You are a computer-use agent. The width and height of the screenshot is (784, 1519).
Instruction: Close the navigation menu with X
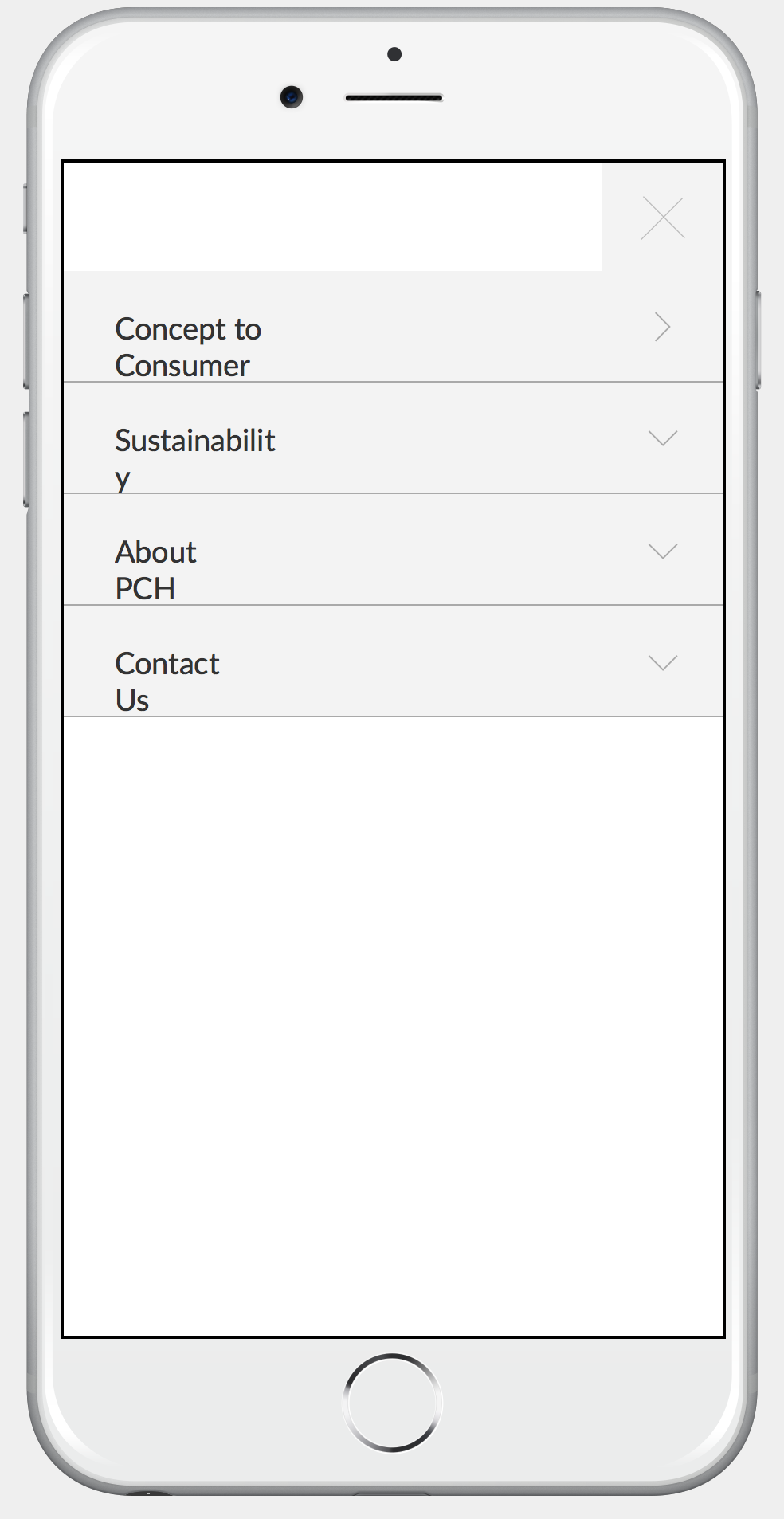coord(663,218)
